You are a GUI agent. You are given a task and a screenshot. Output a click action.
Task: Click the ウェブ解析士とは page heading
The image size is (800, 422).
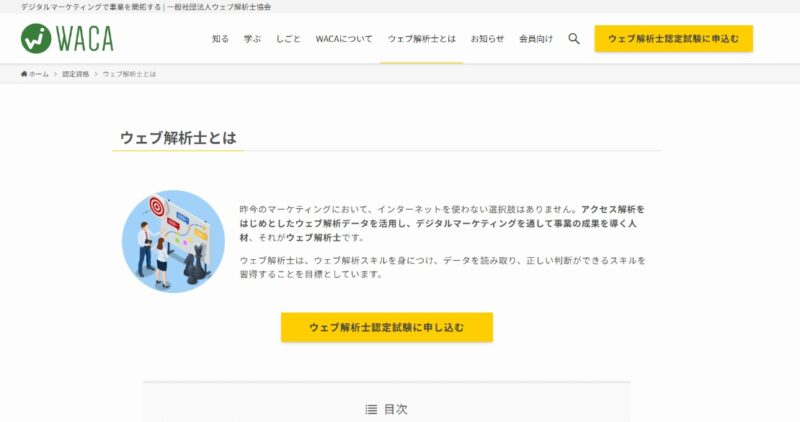point(178,138)
